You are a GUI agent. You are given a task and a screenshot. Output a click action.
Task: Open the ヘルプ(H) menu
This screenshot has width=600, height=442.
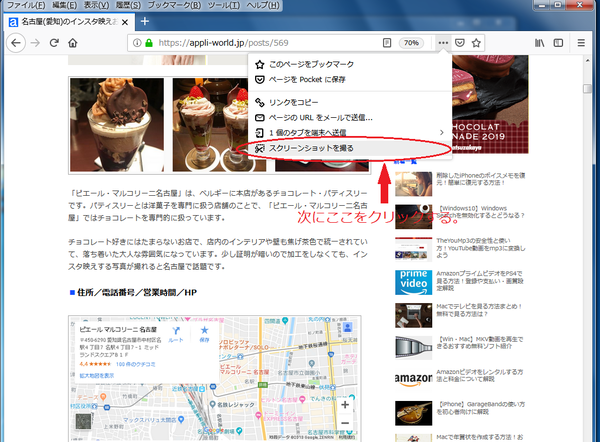coord(263,5)
